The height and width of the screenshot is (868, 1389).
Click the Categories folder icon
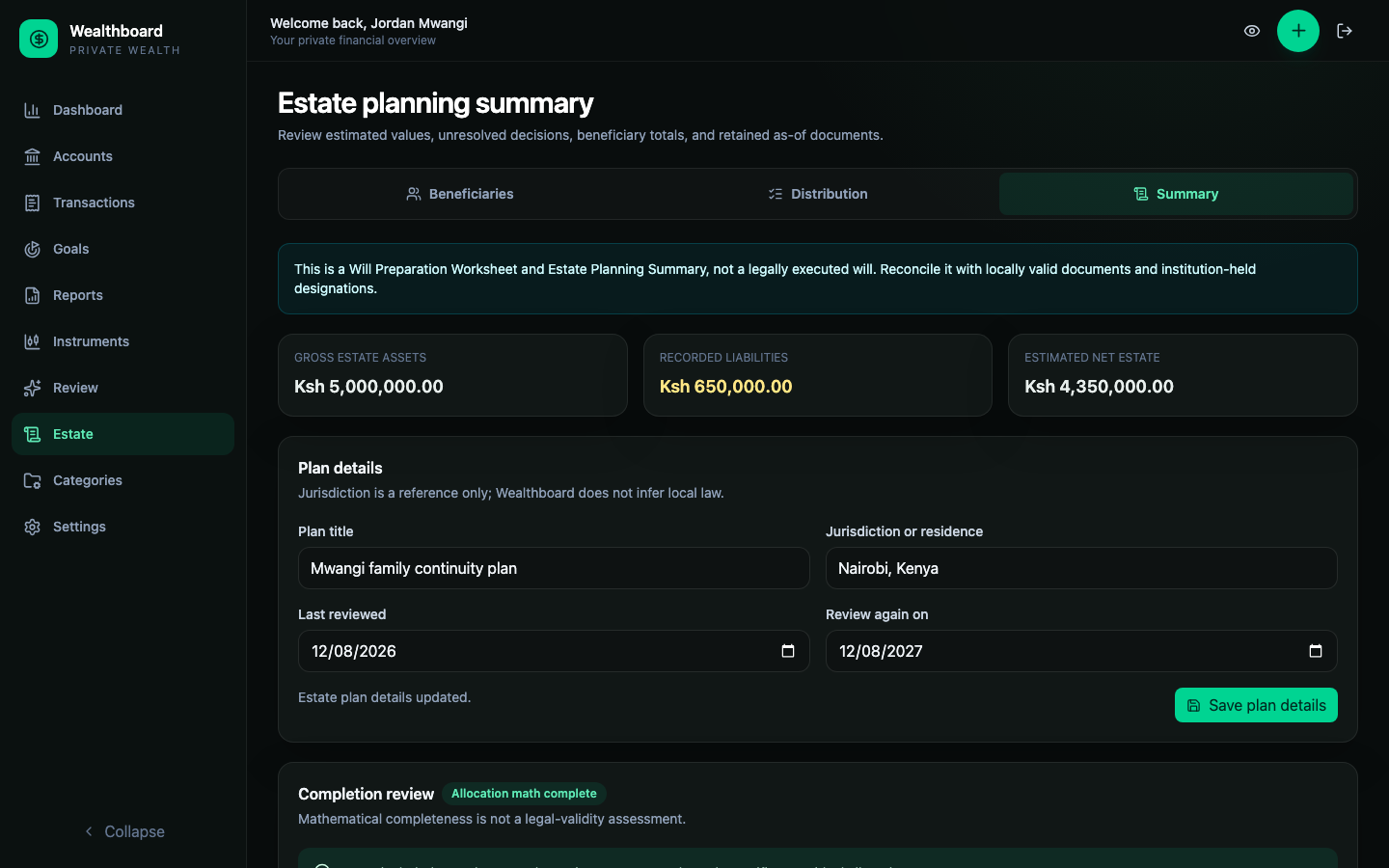pos(32,480)
